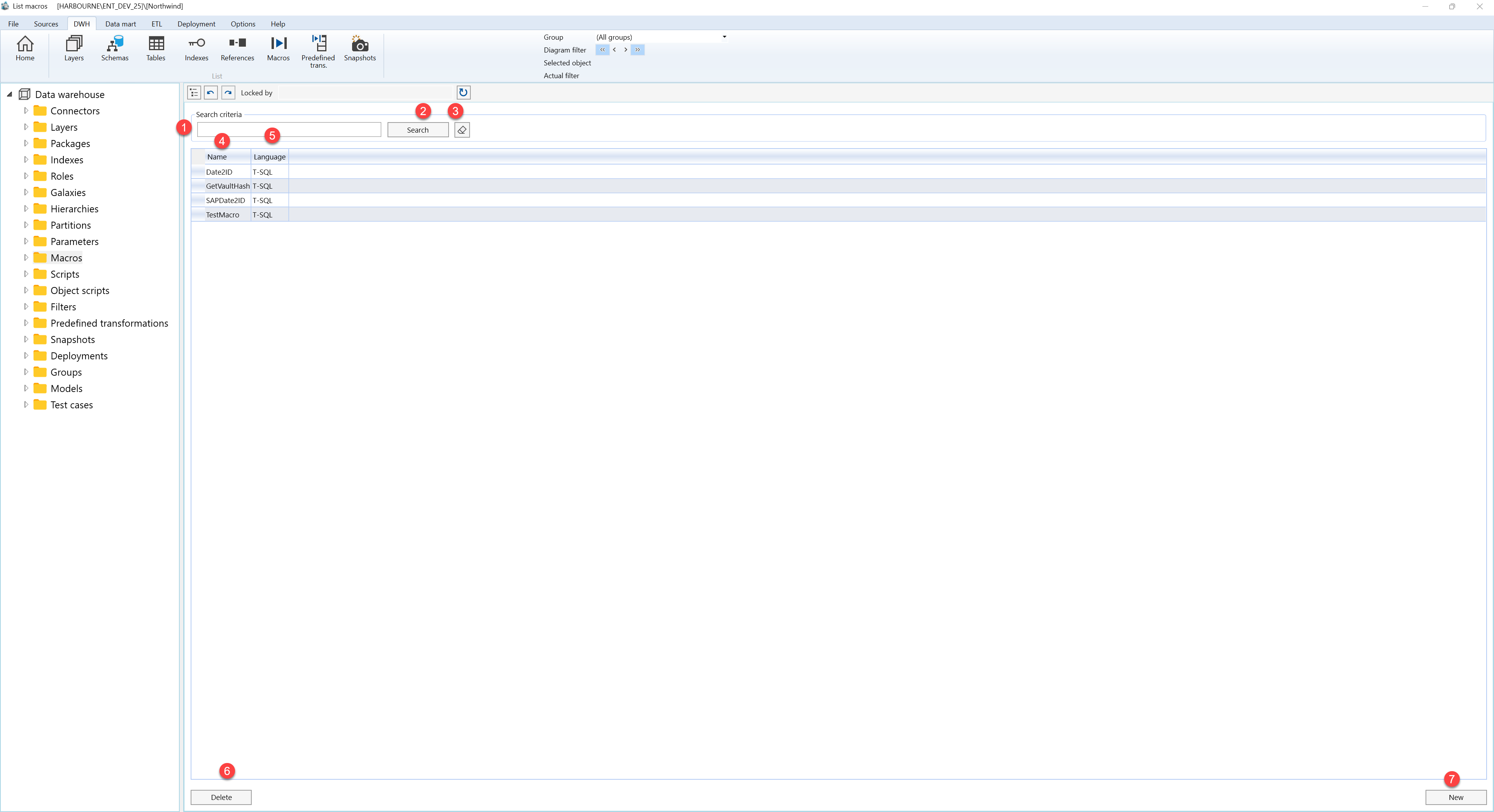Select Partitions in the tree
The width and height of the screenshot is (1494, 812).
71,225
